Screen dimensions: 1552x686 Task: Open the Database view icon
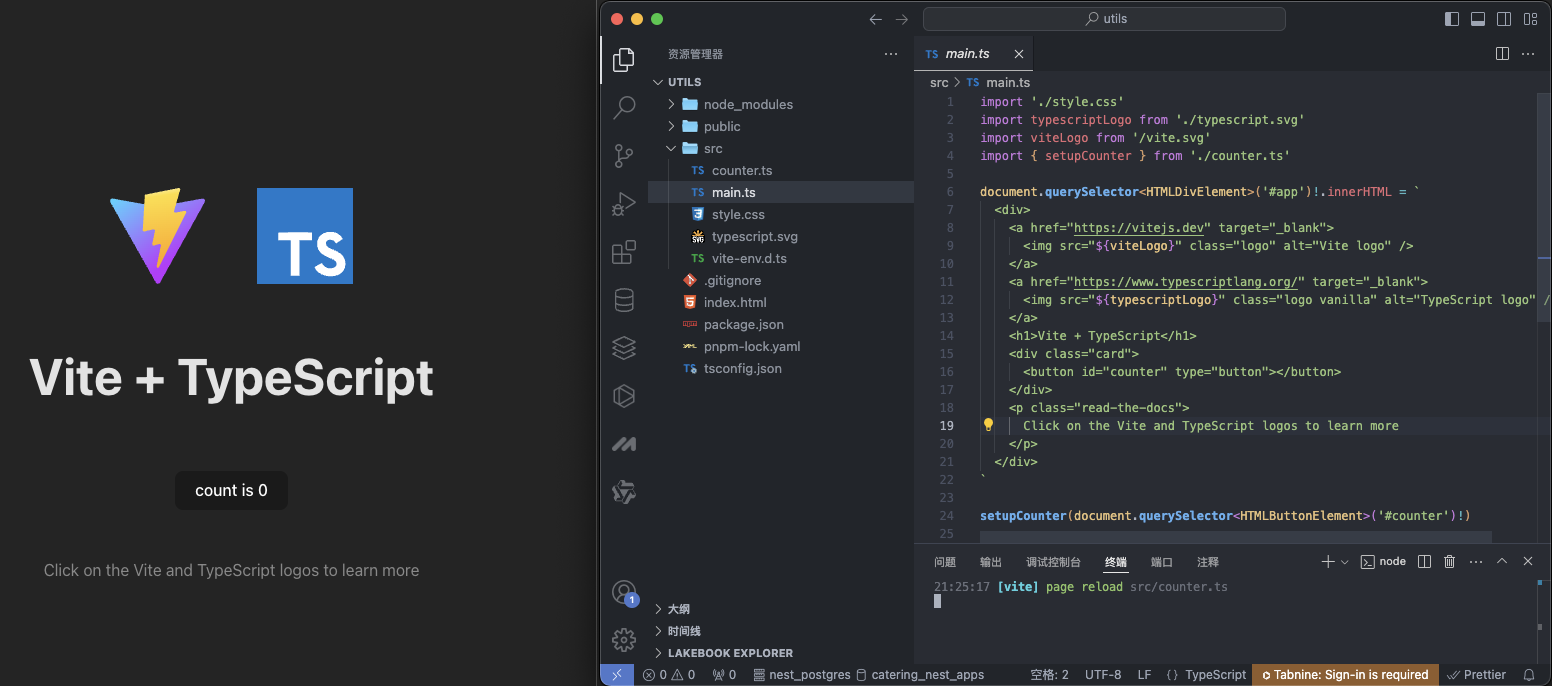[624, 300]
